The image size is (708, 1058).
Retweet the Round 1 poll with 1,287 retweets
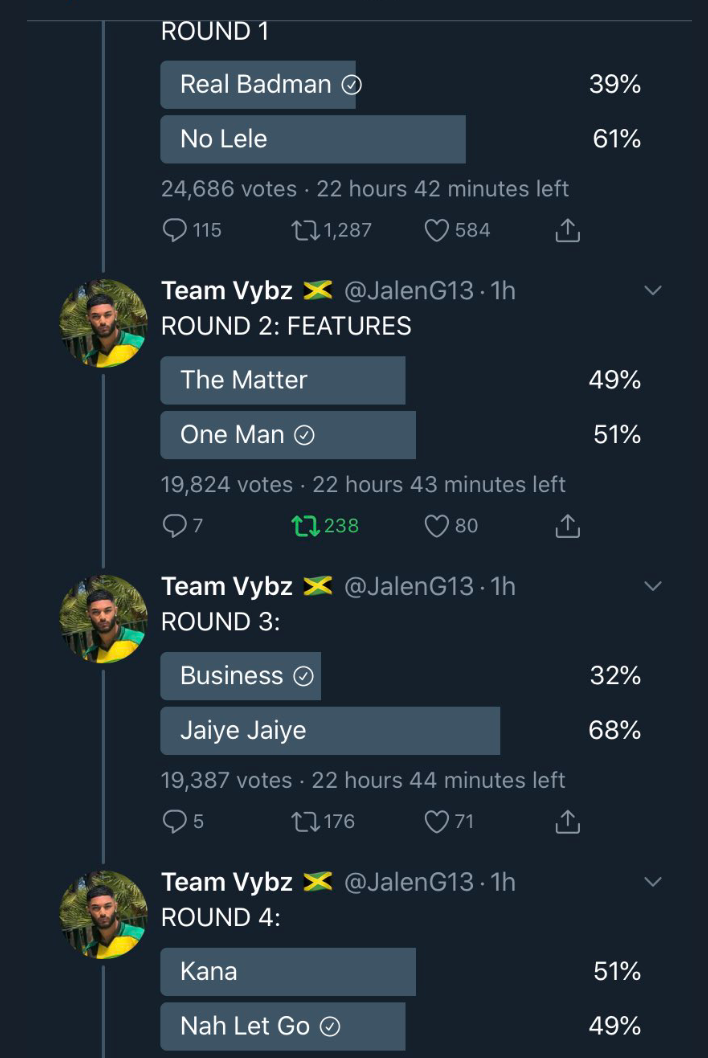point(303,230)
